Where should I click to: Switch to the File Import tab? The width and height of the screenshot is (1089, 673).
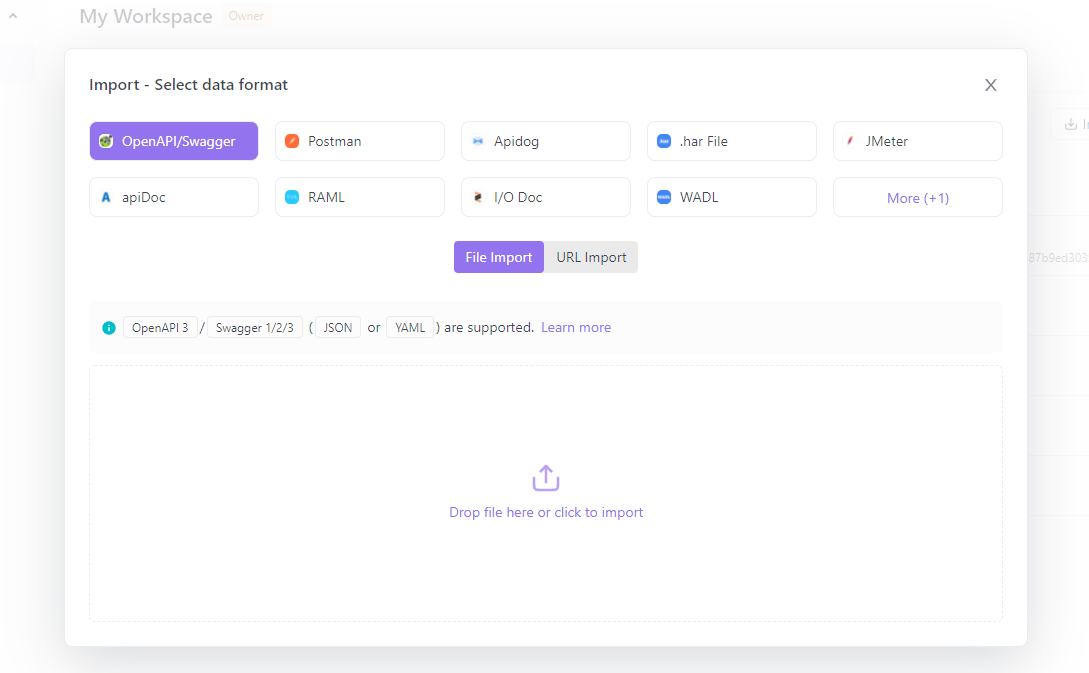point(499,257)
